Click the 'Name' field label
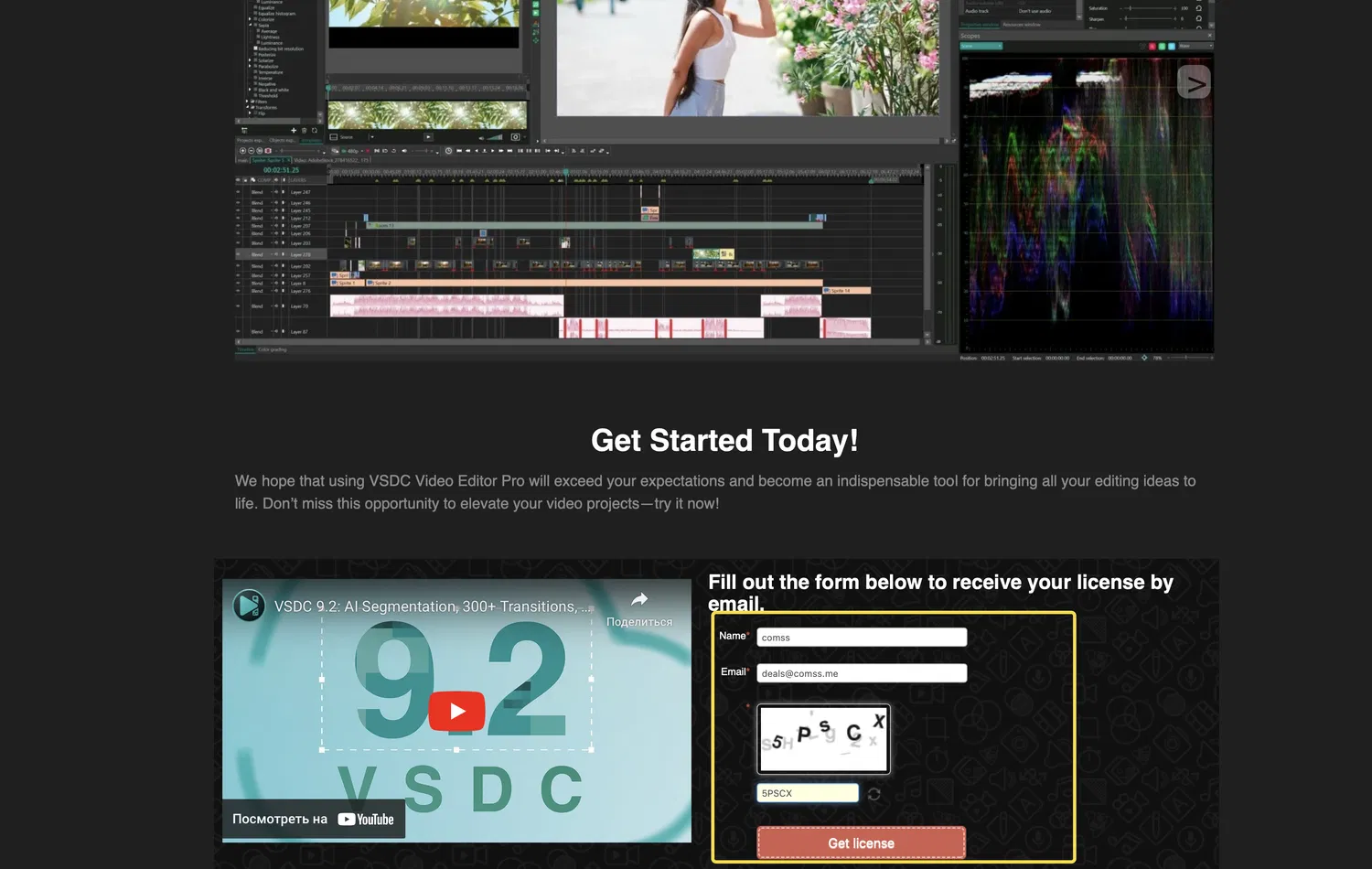This screenshot has height=869, width=1372. point(732,636)
